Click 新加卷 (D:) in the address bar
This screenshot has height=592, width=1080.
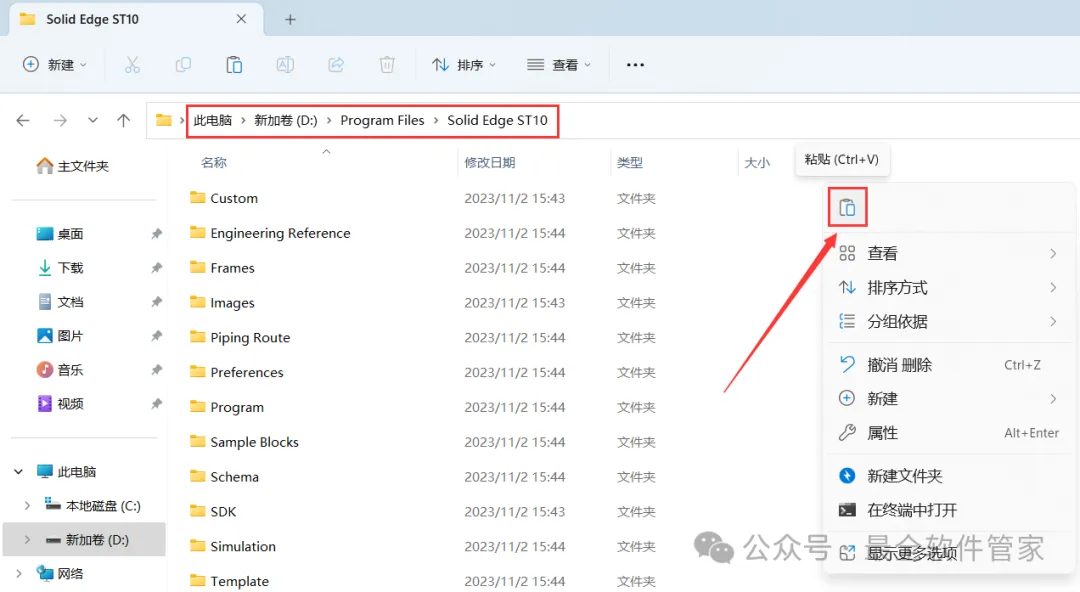[286, 121]
